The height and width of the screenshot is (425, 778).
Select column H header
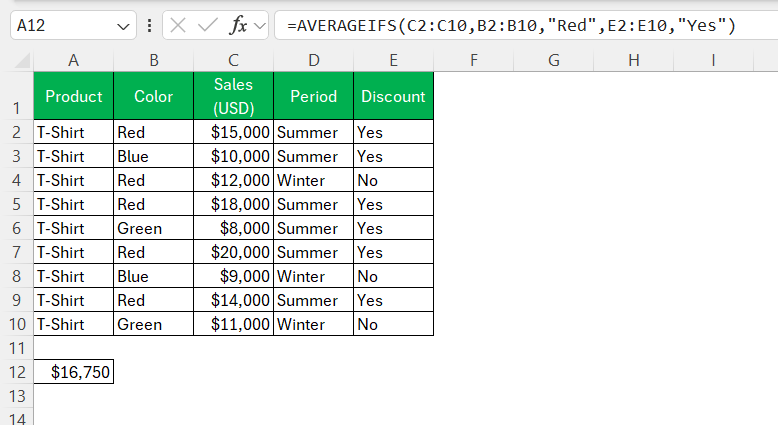click(x=634, y=61)
